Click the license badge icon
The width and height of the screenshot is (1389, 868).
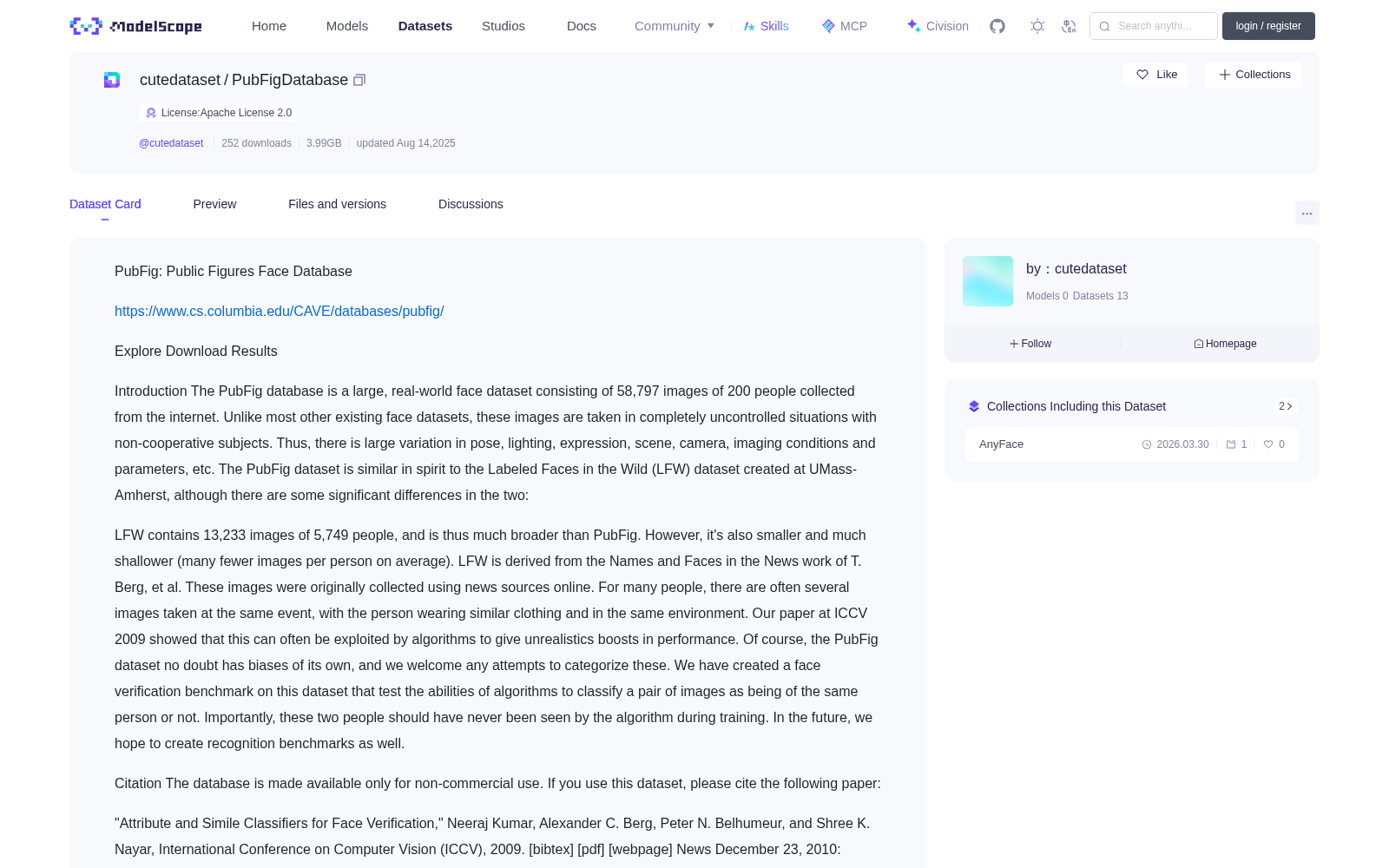click(151, 113)
